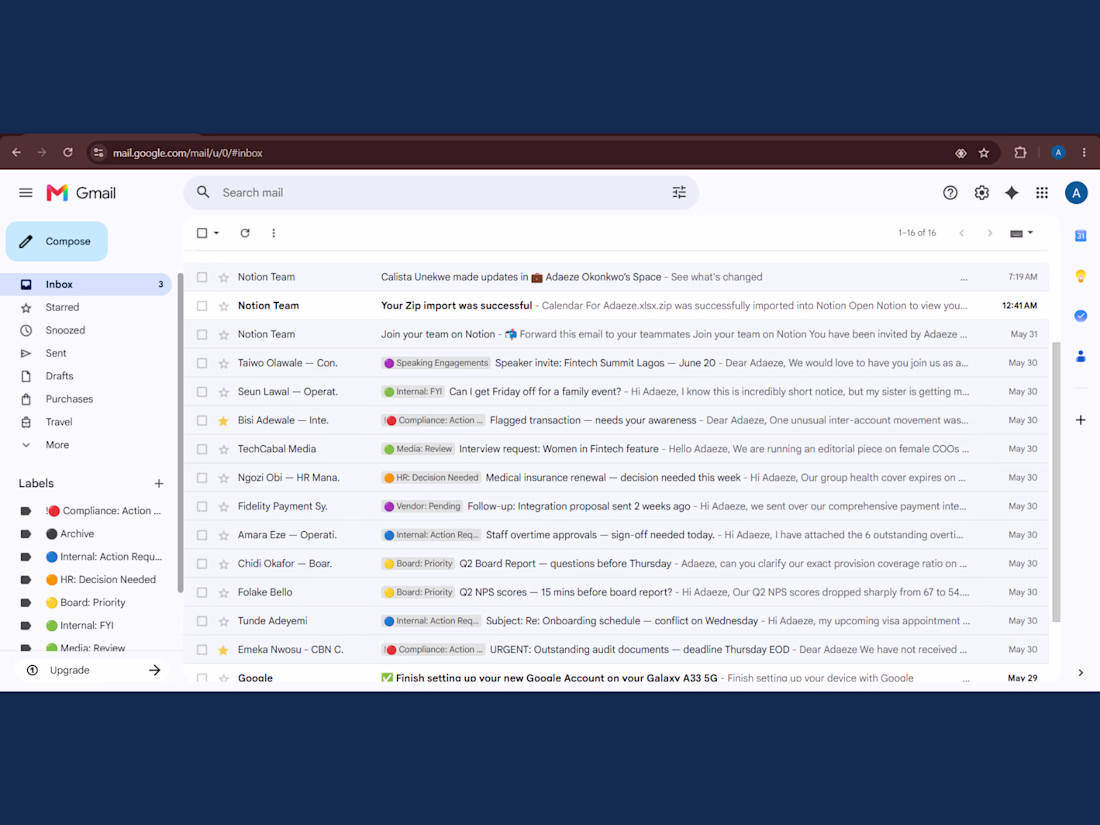Open Contacts side panel icon

coord(1080,357)
